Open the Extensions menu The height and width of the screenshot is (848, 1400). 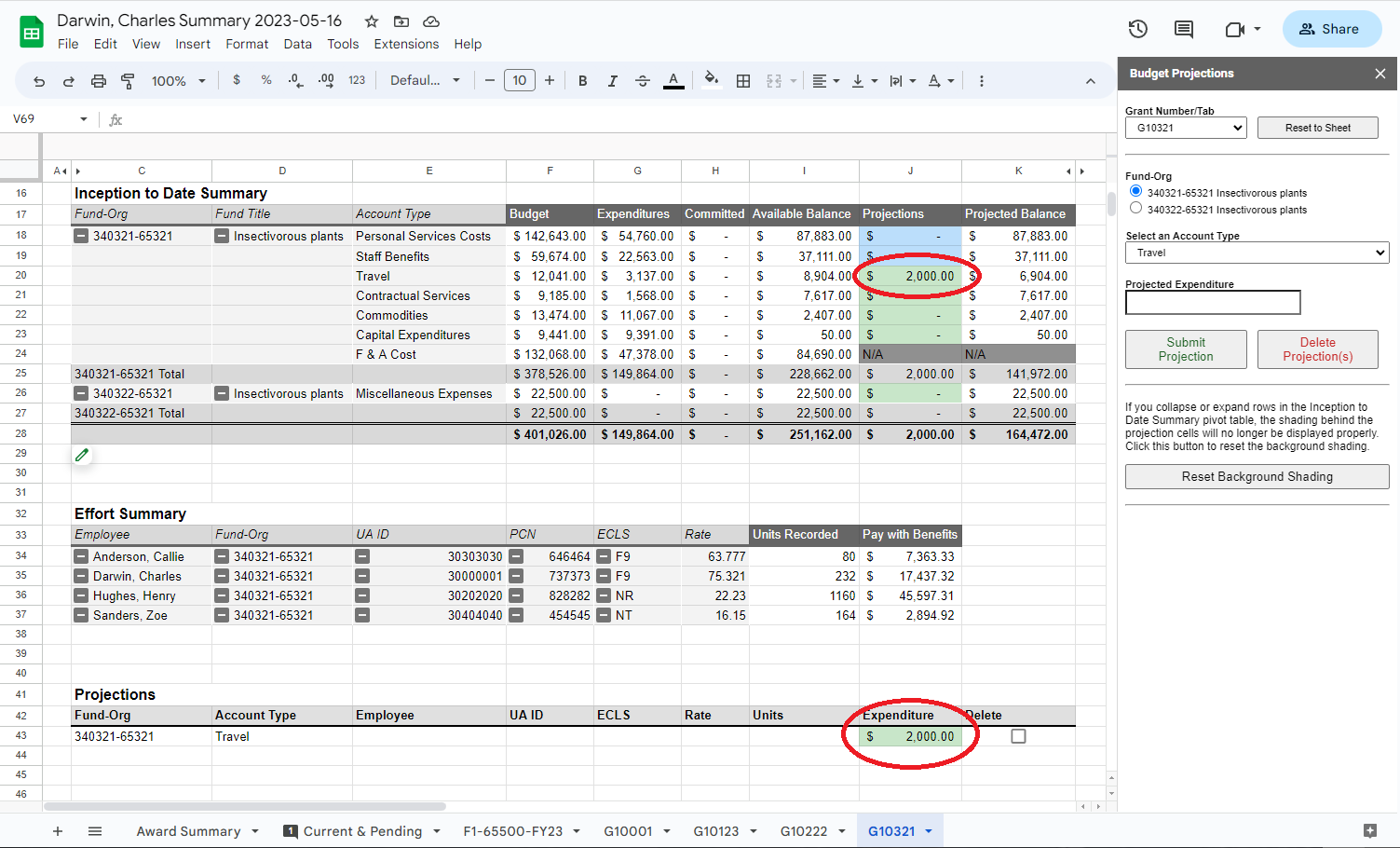click(406, 44)
